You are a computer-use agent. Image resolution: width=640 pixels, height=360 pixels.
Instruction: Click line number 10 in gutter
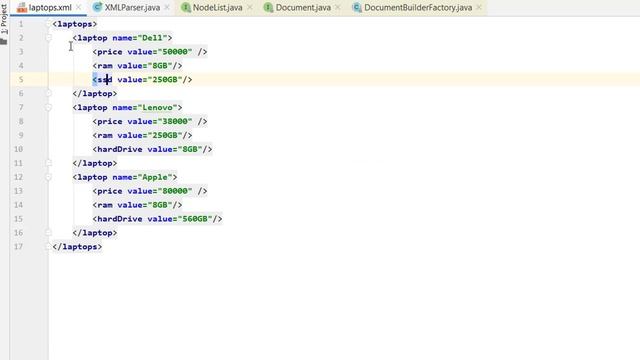[18, 149]
